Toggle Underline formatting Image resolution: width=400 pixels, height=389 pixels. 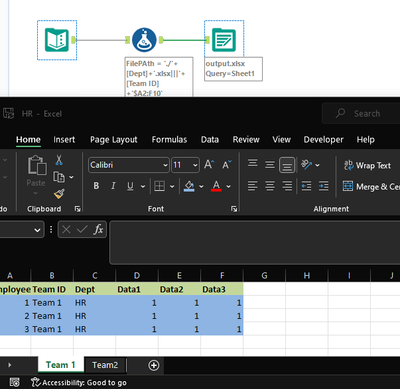(x=130, y=186)
